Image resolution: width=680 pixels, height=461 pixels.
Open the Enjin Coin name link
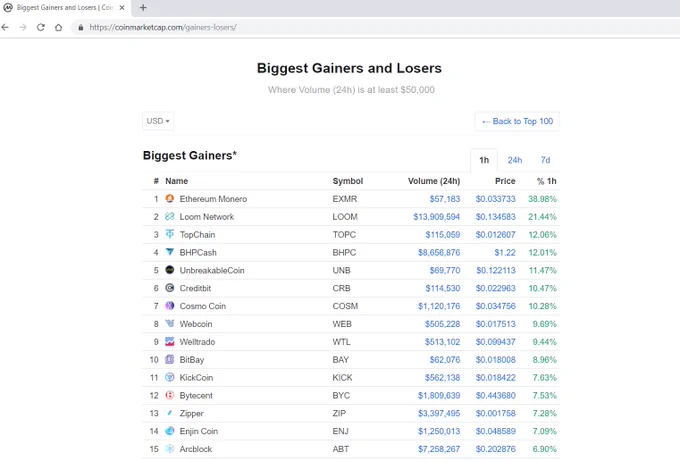coord(199,431)
